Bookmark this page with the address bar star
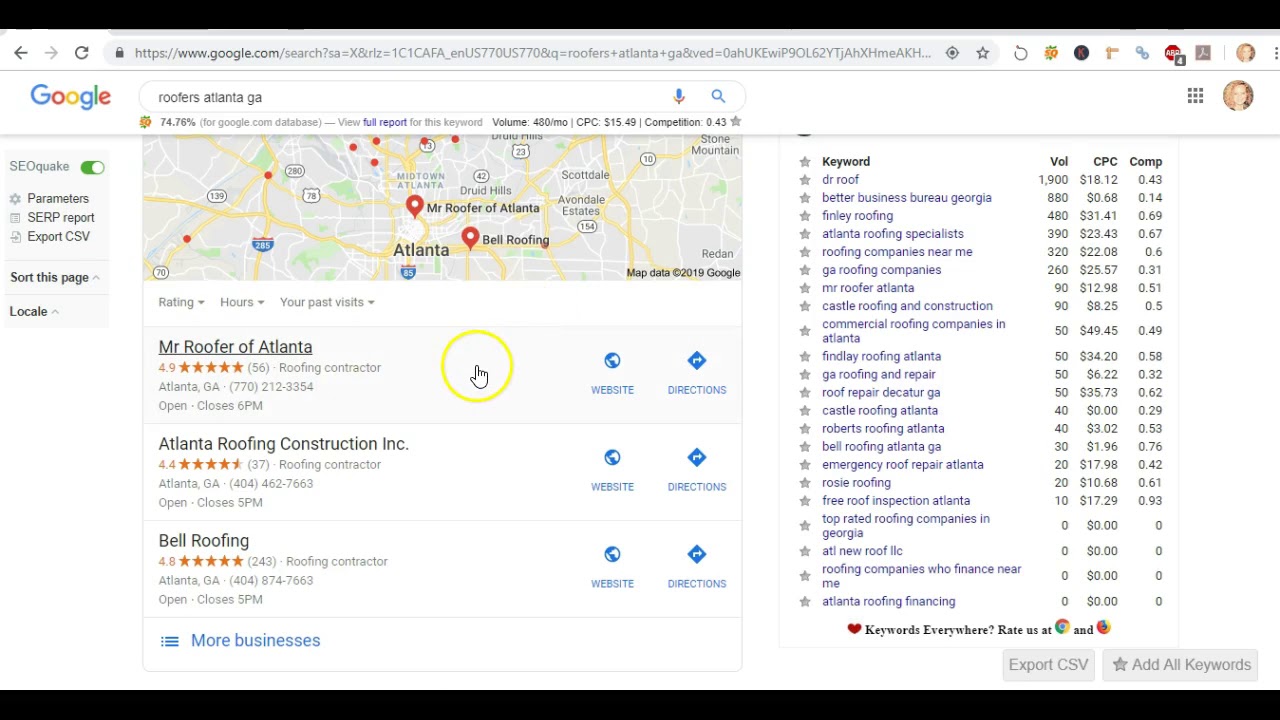1280x720 pixels. 983,53
